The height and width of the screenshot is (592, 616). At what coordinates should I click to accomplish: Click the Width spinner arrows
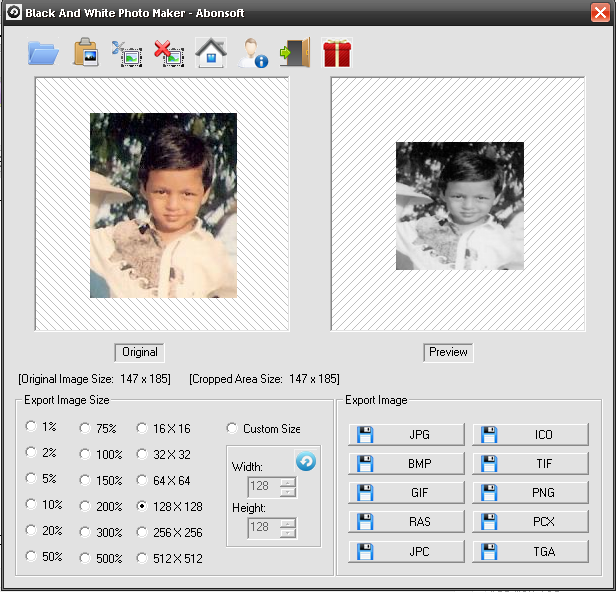pos(288,486)
